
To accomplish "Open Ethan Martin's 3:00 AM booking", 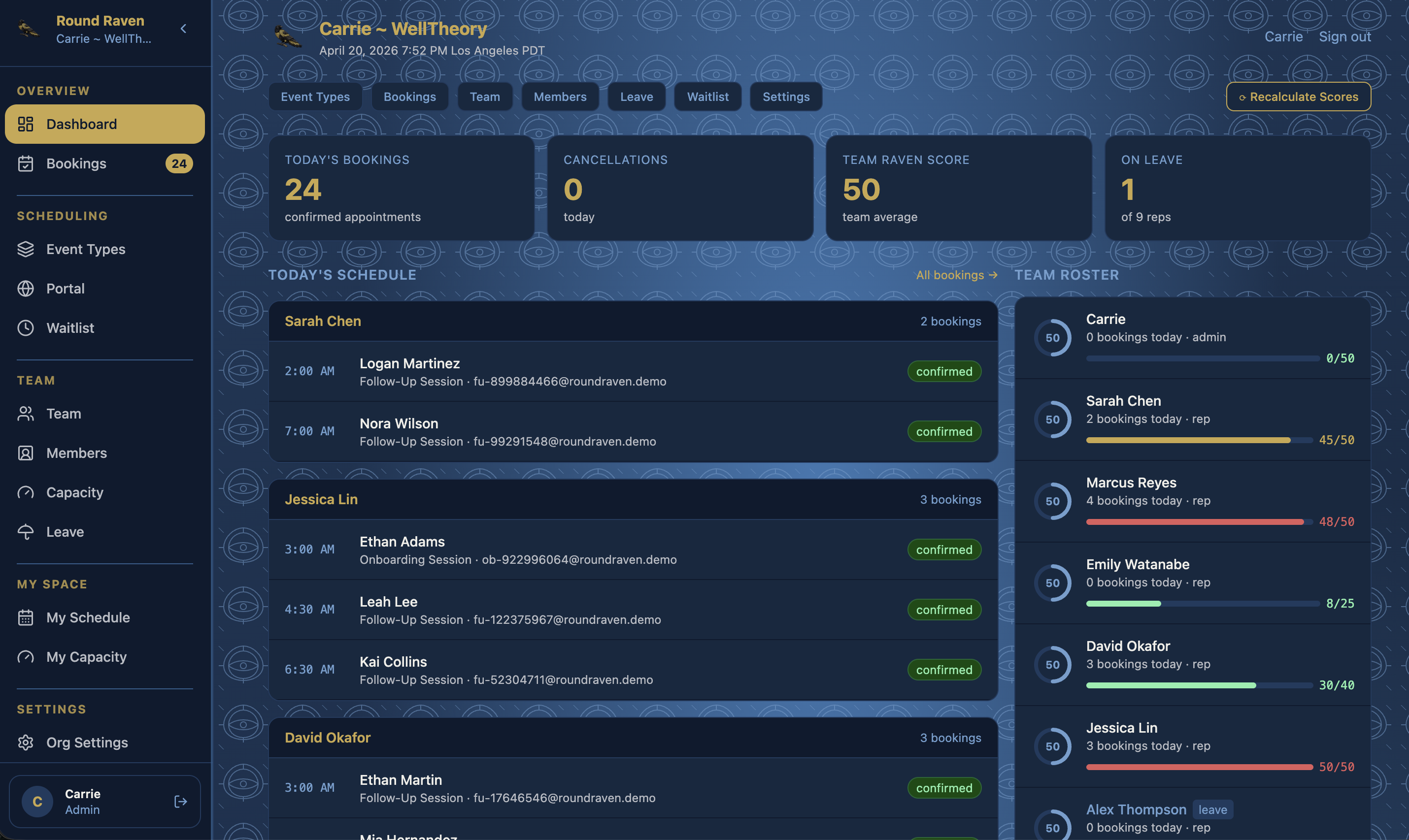I will pos(633,788).
